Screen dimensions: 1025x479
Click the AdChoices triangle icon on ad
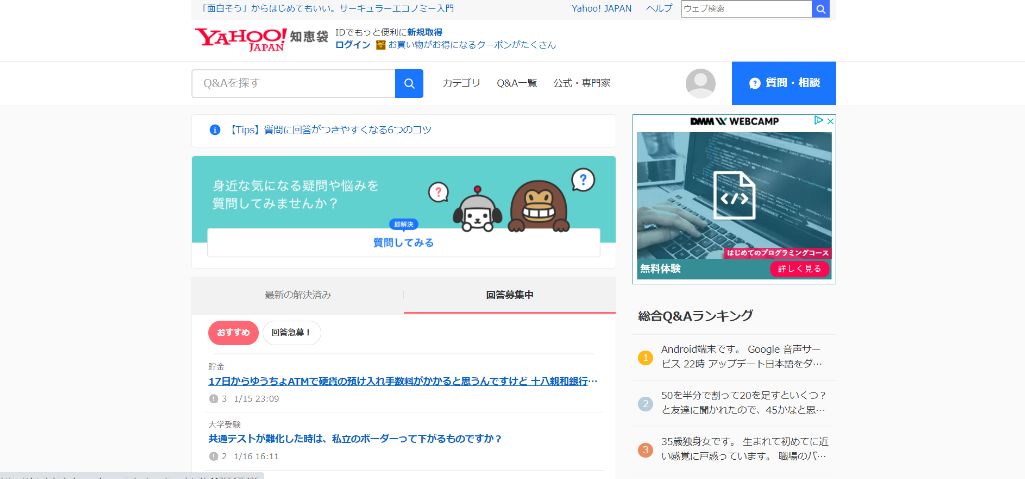(x=818, y=121)
